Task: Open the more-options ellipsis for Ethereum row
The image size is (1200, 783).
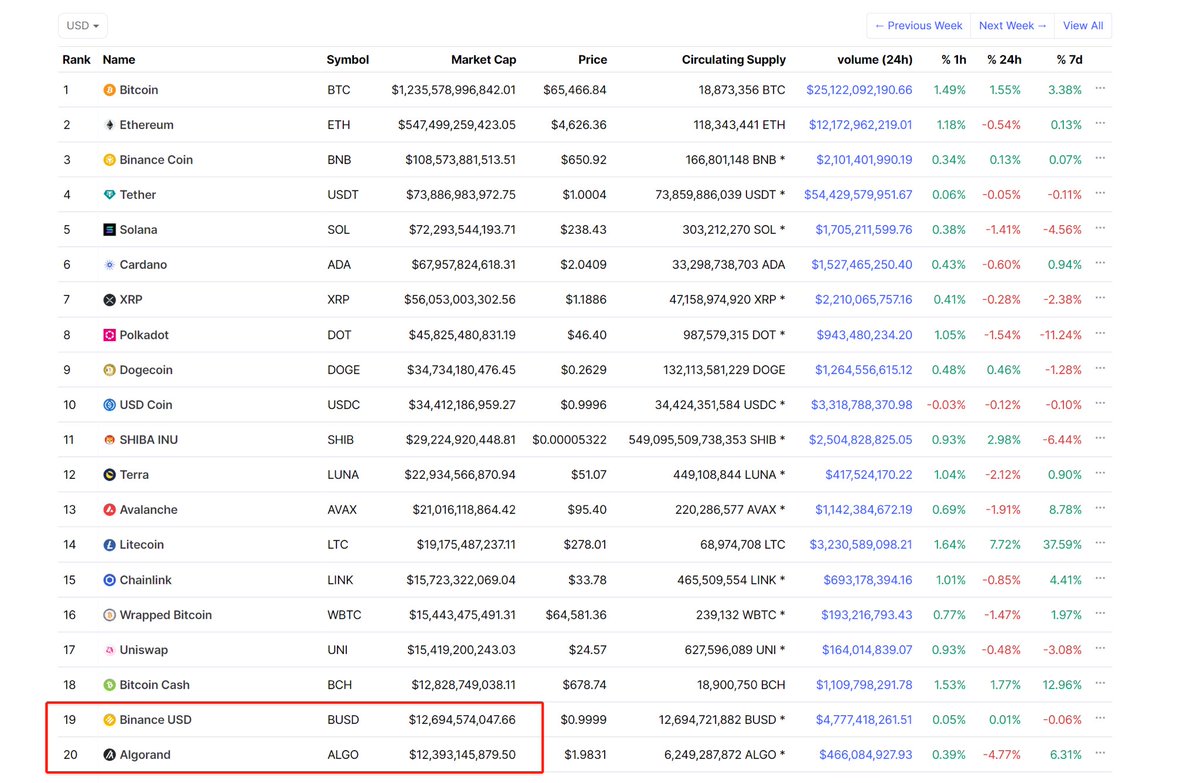Action: [1100, 124]
